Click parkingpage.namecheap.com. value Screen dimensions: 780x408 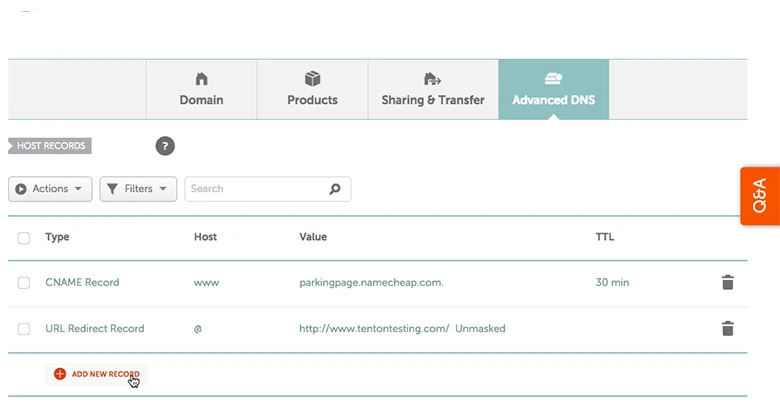(x=371, y=283)
